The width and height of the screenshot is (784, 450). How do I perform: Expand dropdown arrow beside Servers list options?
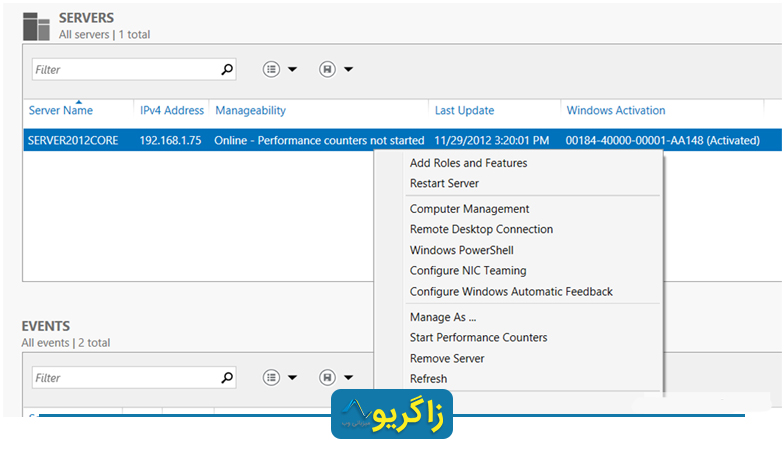point(292,70)
